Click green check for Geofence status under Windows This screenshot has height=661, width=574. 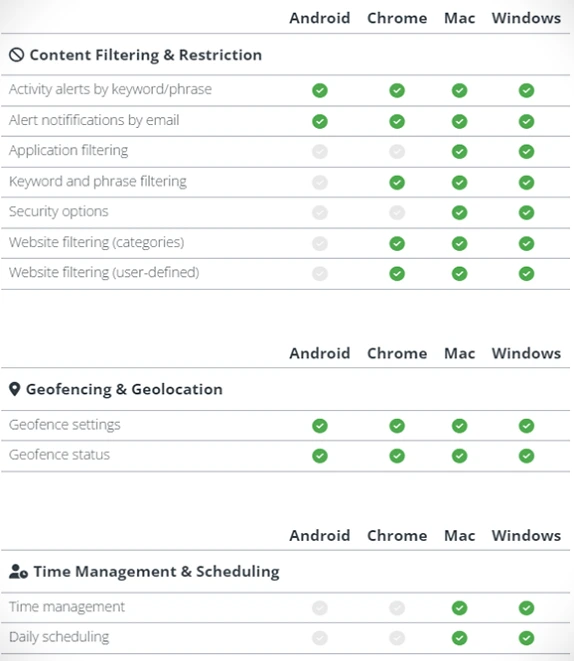pyautogui.click(x=526, y=456)
